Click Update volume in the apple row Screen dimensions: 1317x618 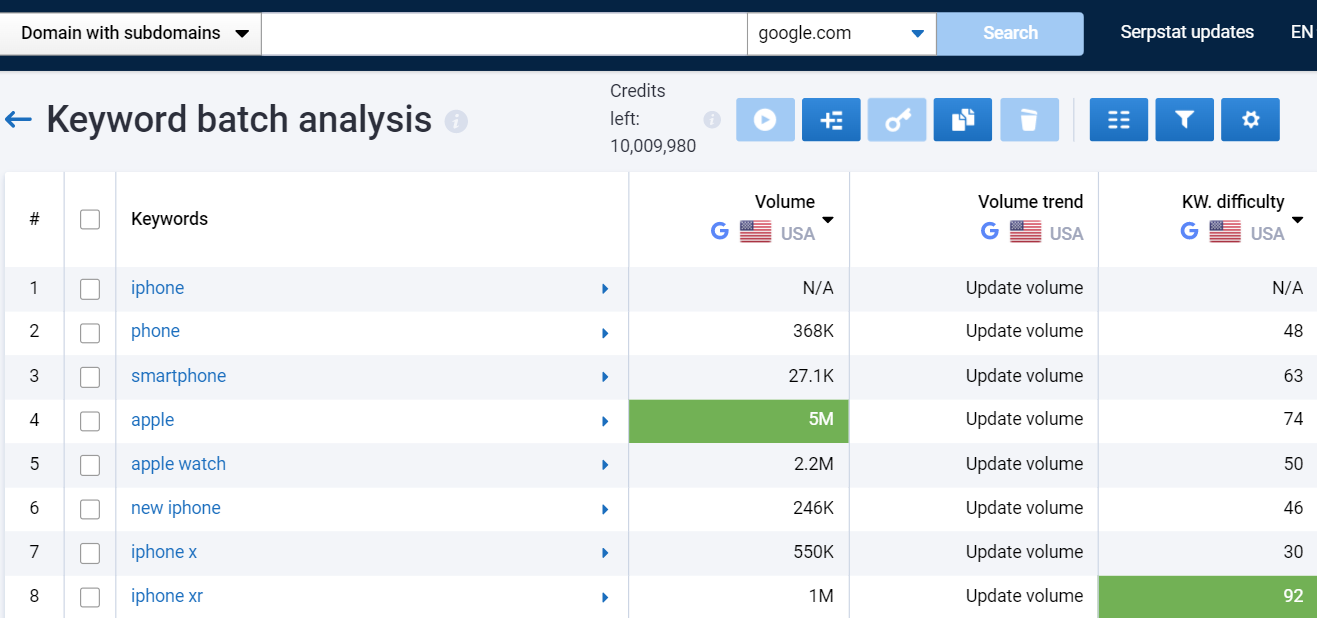pyautogui.click(x=1024, y=420)
